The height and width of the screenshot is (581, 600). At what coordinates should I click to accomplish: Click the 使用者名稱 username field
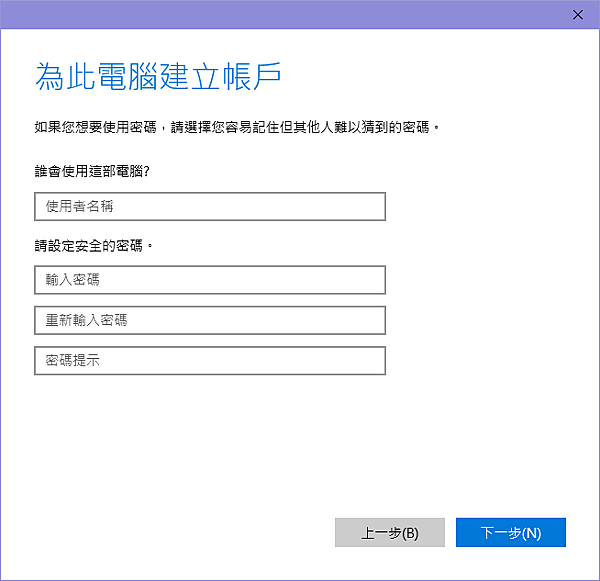pyautogui.click(x=210, y=206)
